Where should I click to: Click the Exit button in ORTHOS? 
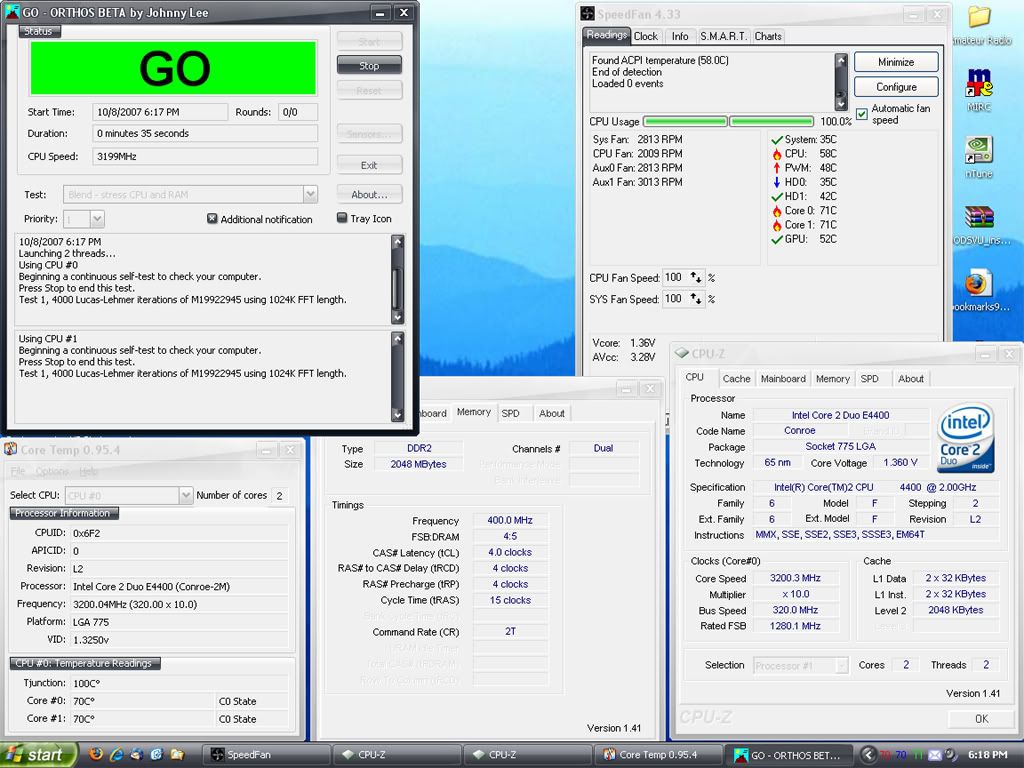[369, 165]
